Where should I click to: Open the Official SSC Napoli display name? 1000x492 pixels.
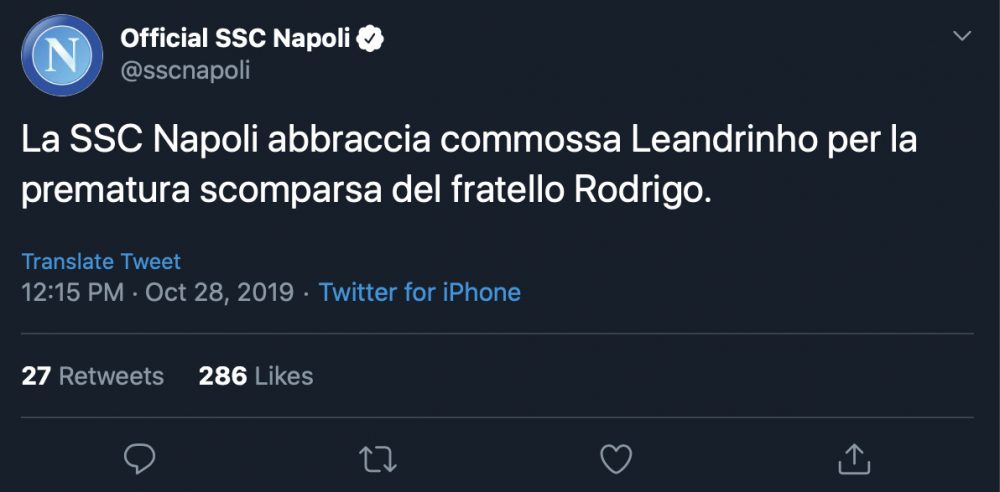tap(235, 39)
